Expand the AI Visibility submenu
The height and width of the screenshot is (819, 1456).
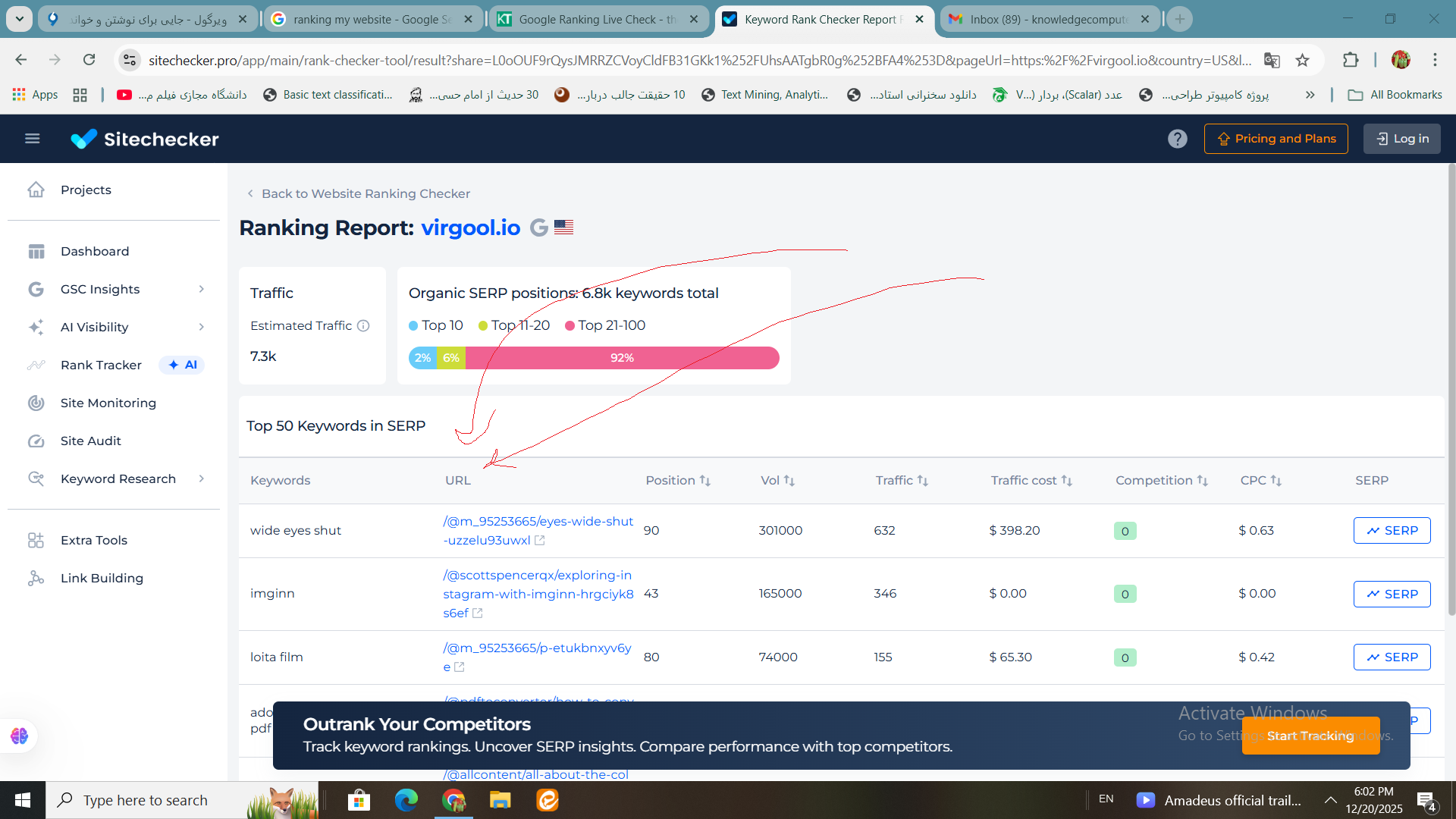pyautogui.click(x=201, y=328)
